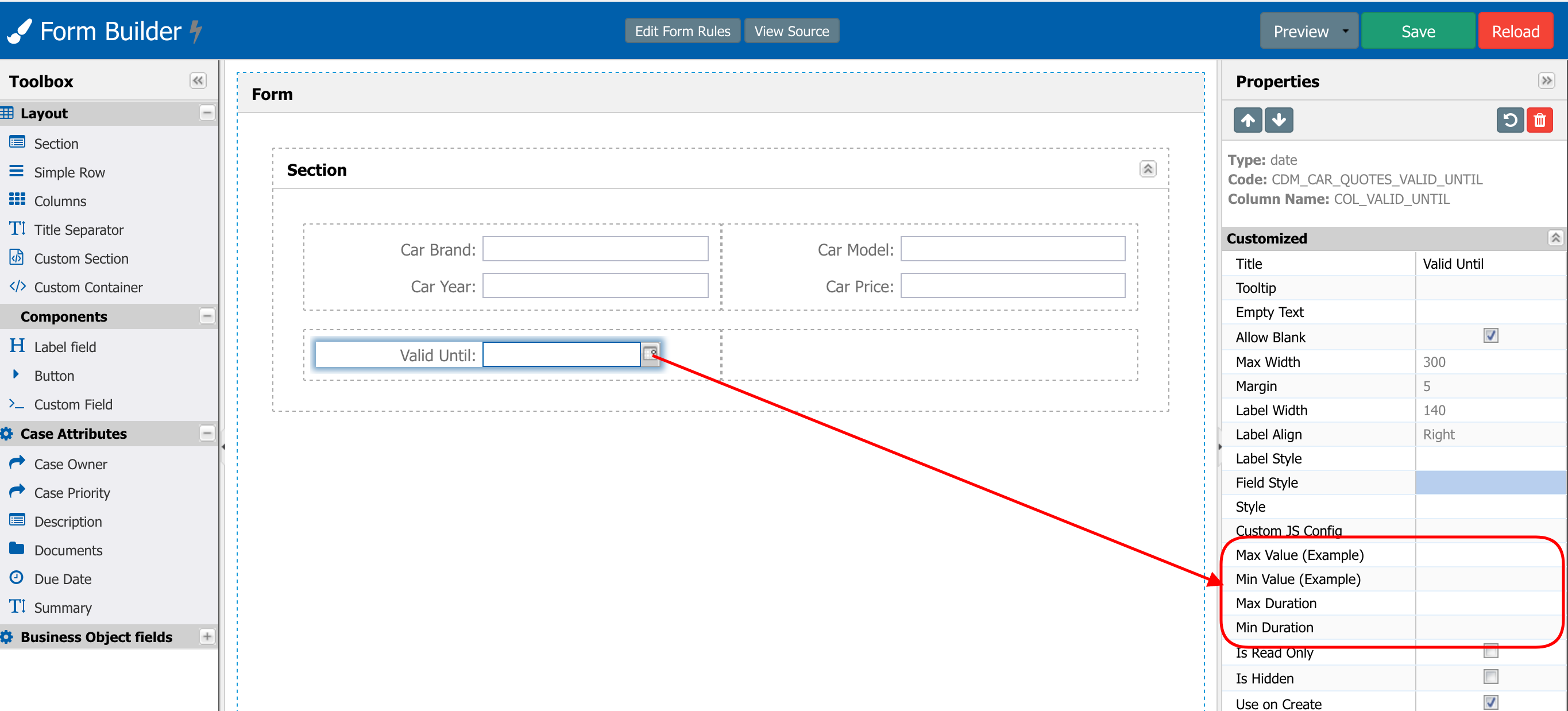Click the Case Attributes gear icon
The width and height of the screenshot is (1568, 711).
tap(7, 434)
